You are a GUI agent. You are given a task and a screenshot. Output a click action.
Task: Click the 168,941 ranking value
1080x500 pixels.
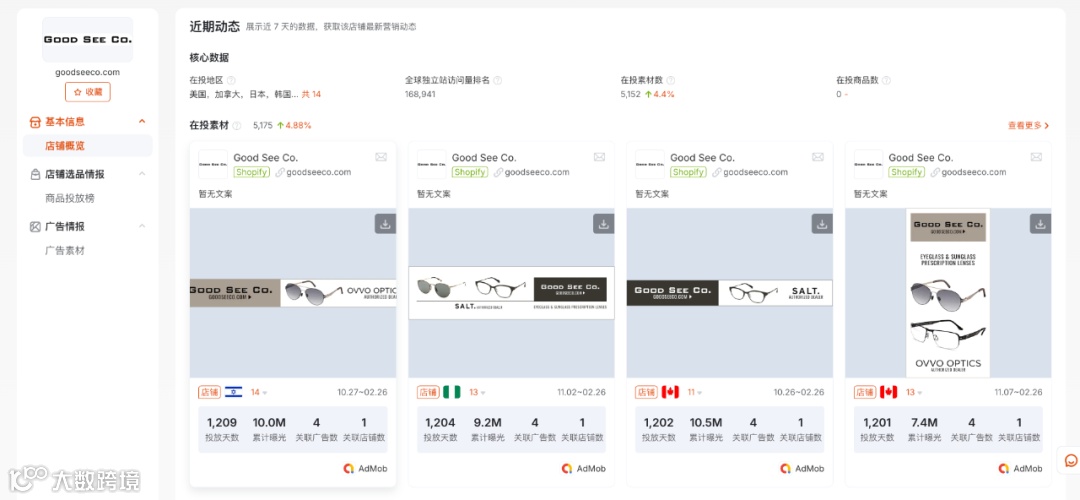[x=420, y=94]
